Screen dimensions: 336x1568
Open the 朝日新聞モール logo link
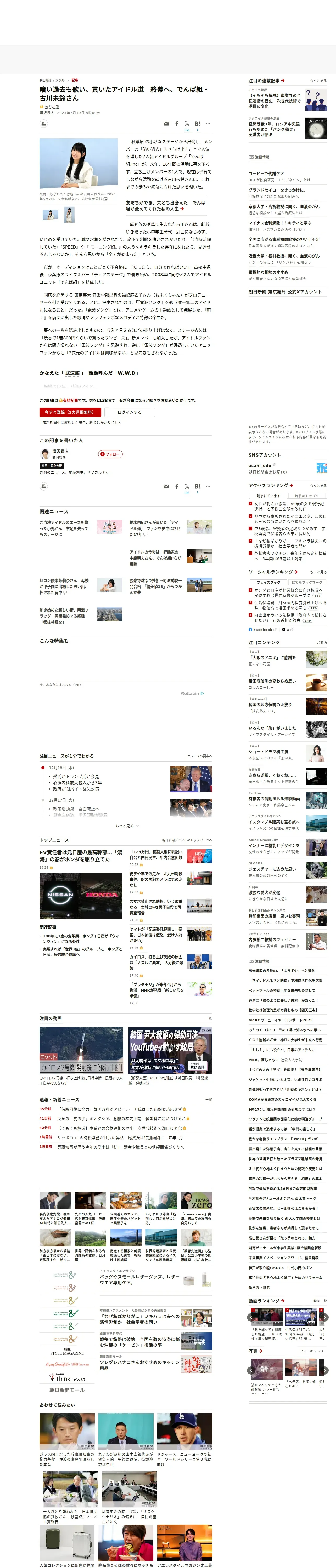66,1390
